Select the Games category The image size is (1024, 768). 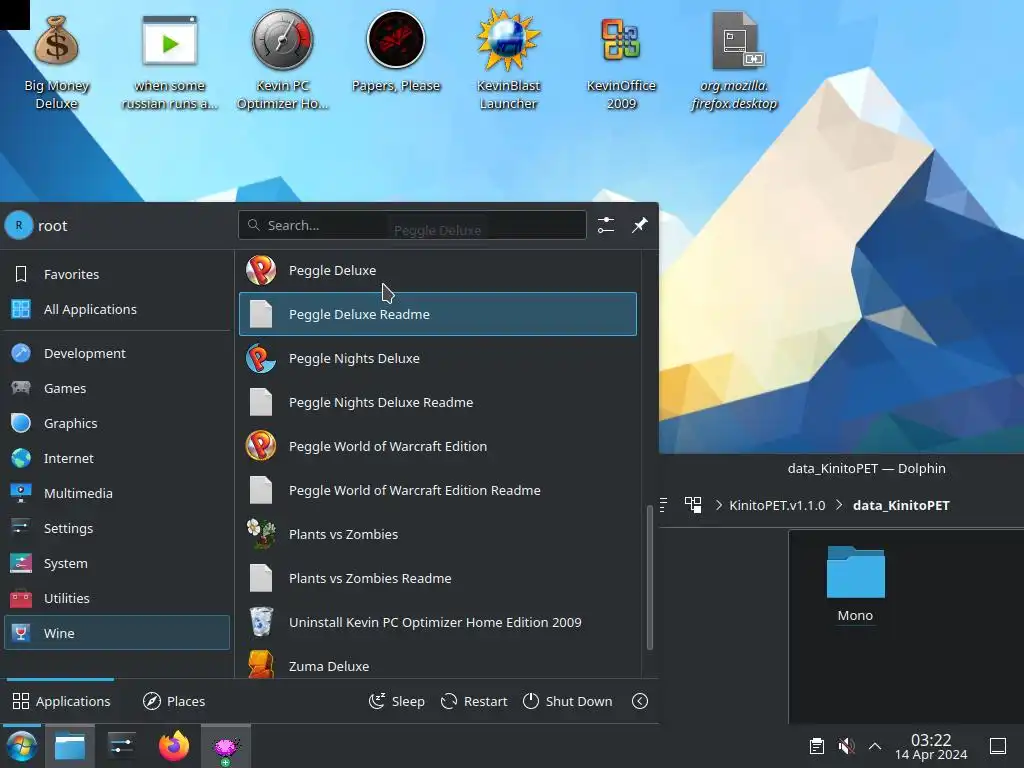pos(118,389)
